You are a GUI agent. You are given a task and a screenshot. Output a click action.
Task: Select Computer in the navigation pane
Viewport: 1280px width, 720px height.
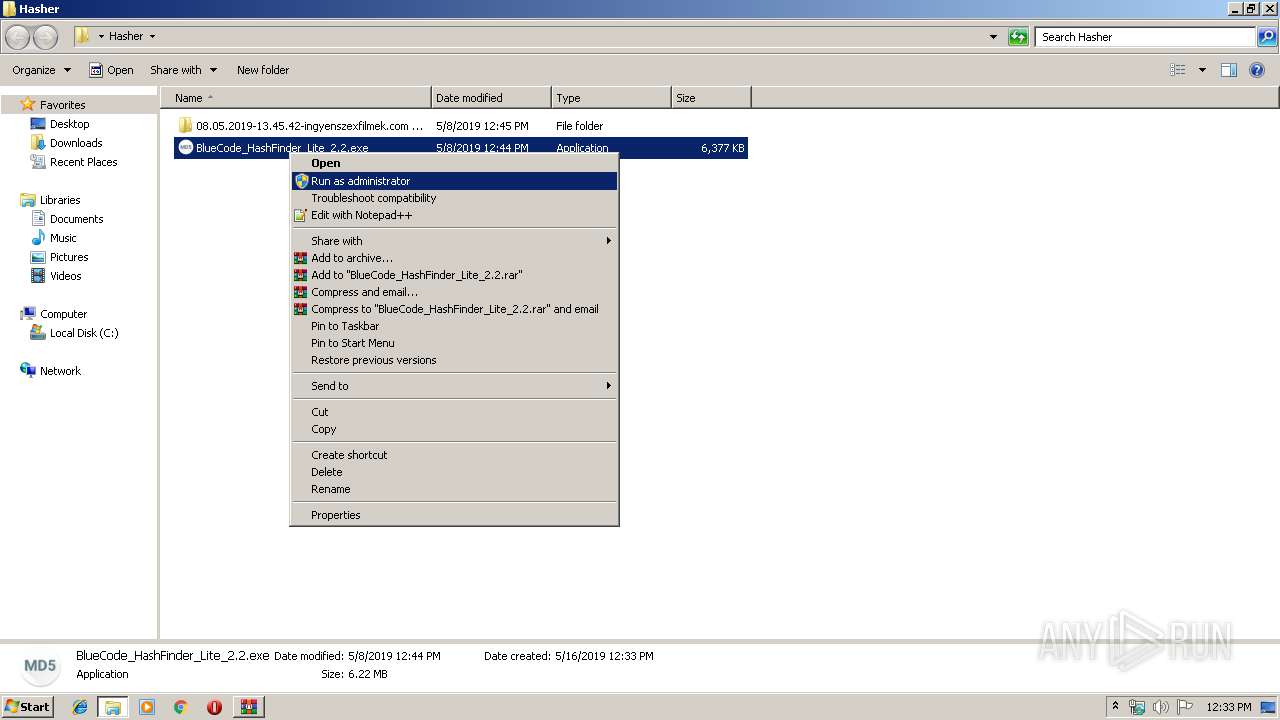point(63,314)
